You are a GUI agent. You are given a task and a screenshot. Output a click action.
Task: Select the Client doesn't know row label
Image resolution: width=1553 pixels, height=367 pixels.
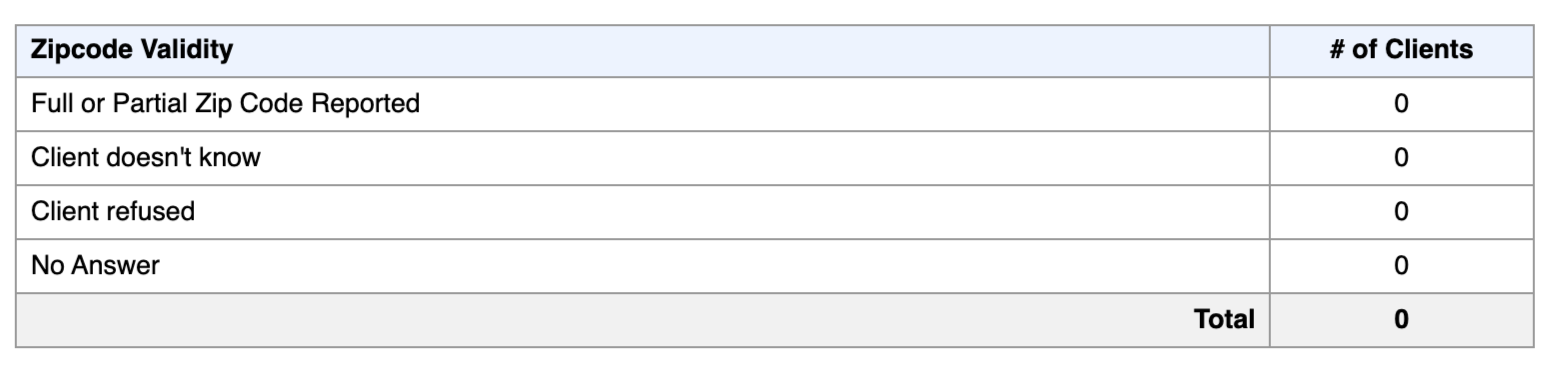click(x=145, y=158)
